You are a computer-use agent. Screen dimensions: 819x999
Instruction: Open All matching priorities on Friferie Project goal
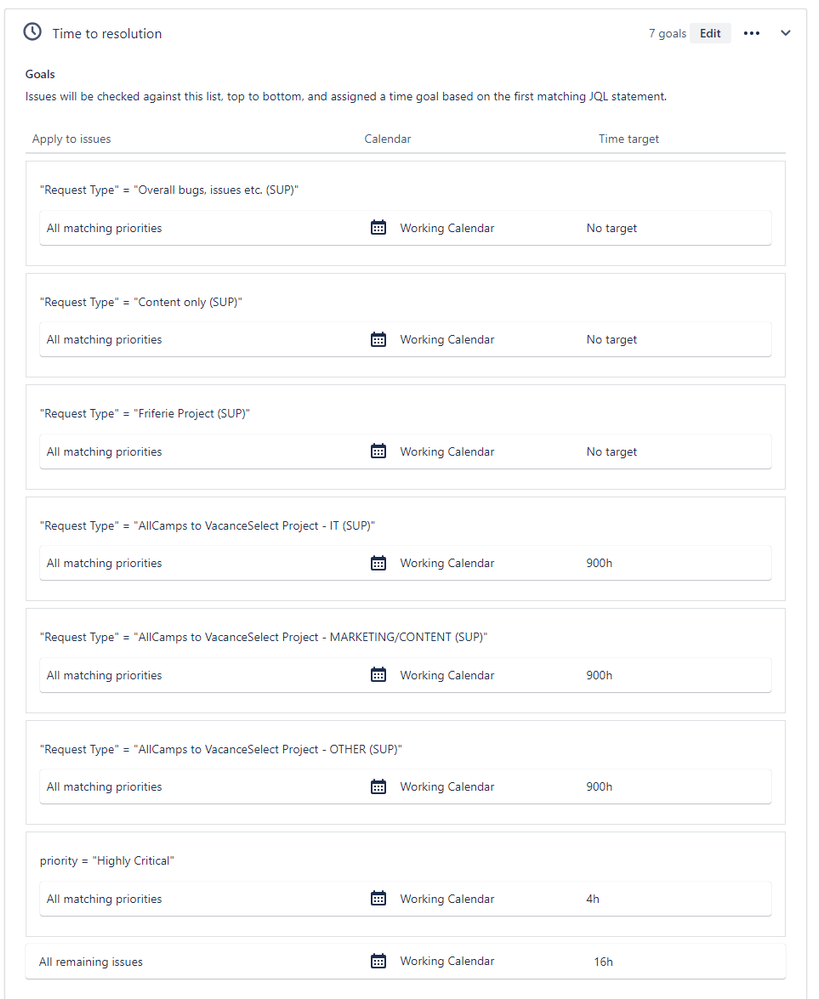(x=104, y=451)
